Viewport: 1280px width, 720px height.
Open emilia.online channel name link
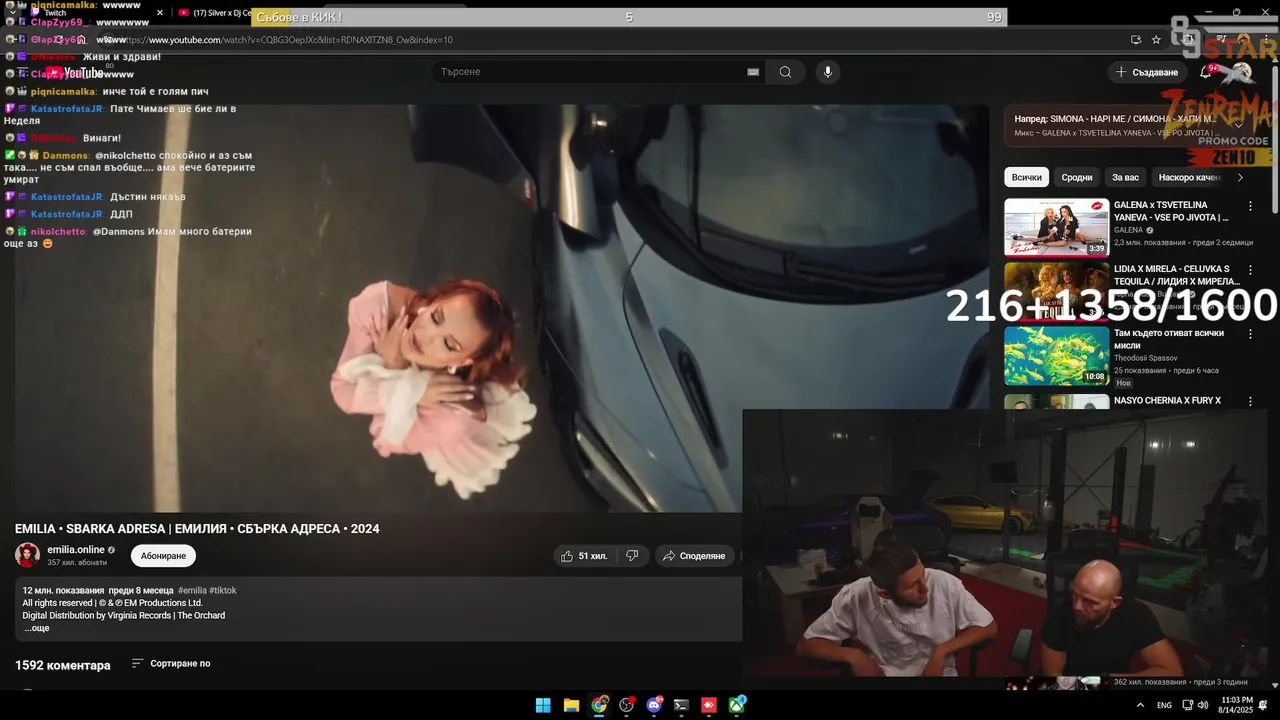(76, 550)
